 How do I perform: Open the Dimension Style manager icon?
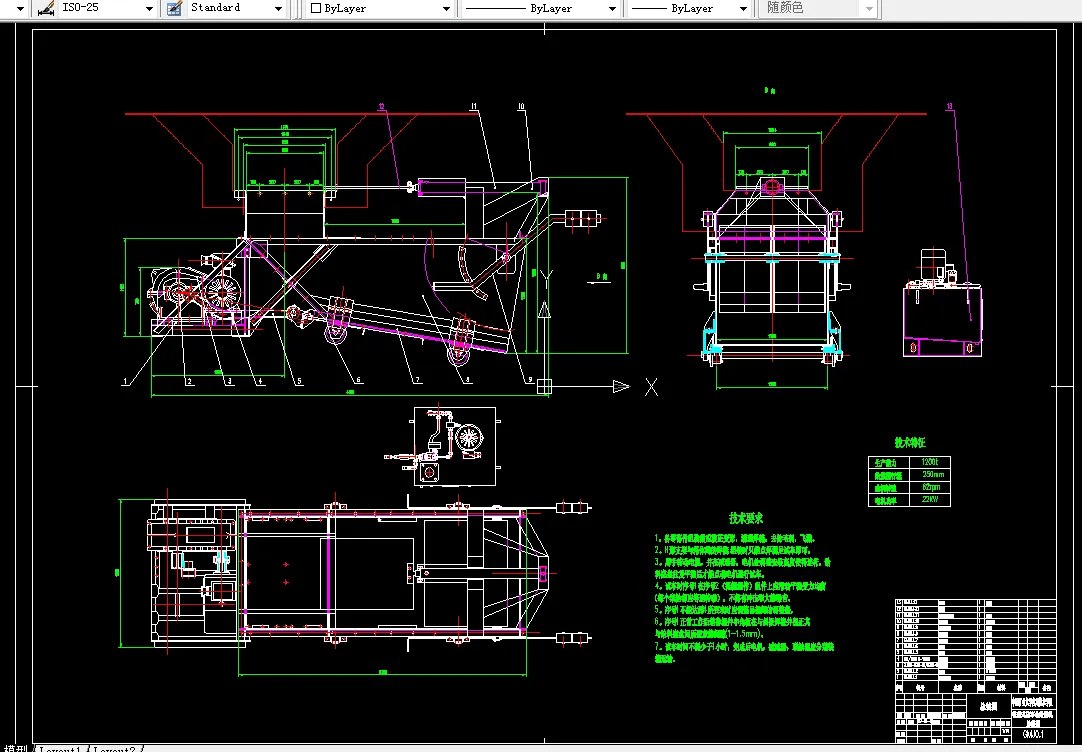pyautogui.click(x=46, y=8)
